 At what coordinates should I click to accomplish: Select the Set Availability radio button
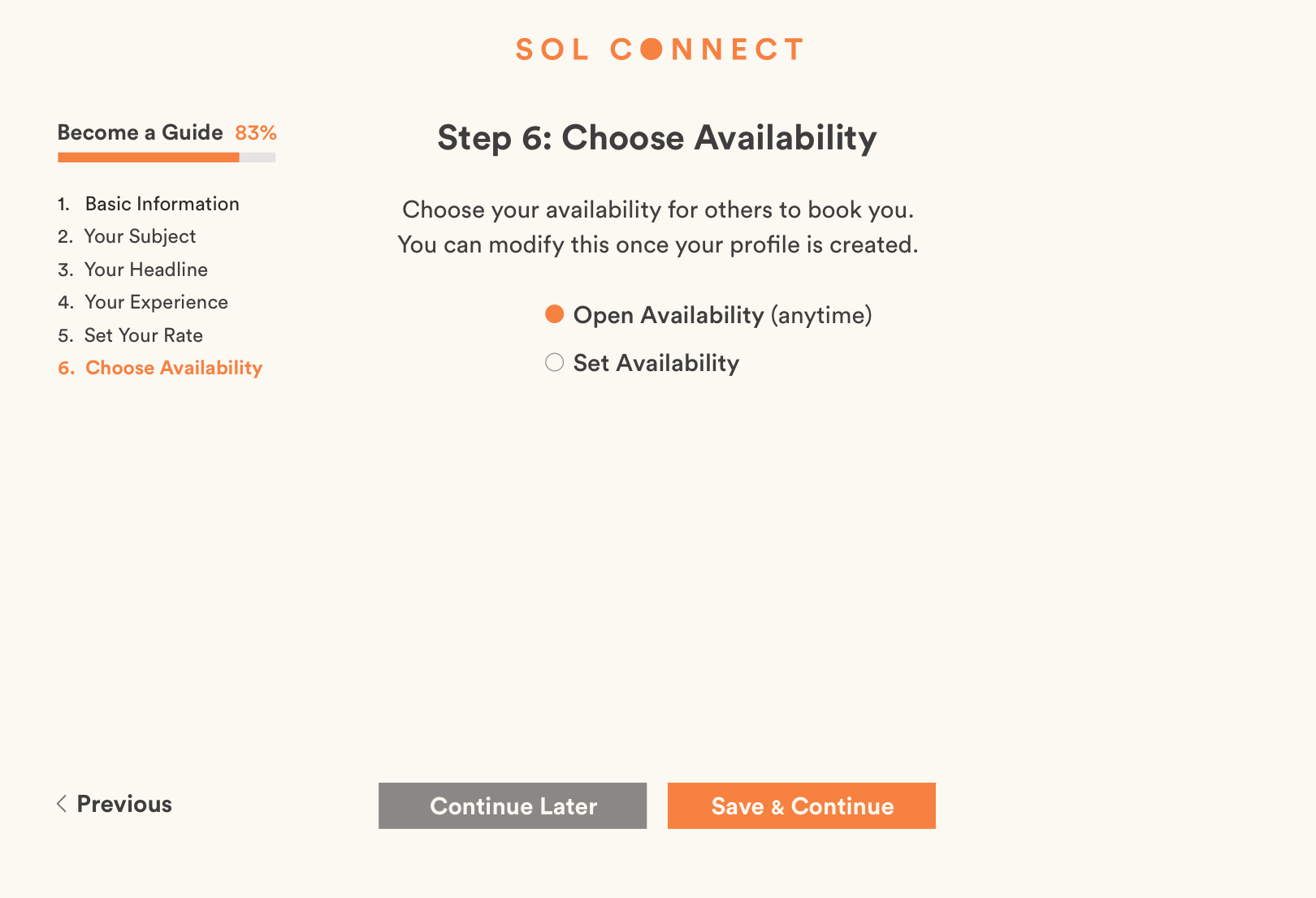(554, 362)
